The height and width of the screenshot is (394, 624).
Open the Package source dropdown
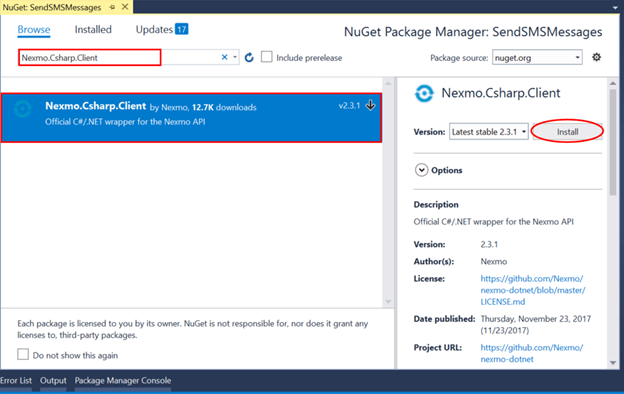pyautogui.click(x=537, y=58)
